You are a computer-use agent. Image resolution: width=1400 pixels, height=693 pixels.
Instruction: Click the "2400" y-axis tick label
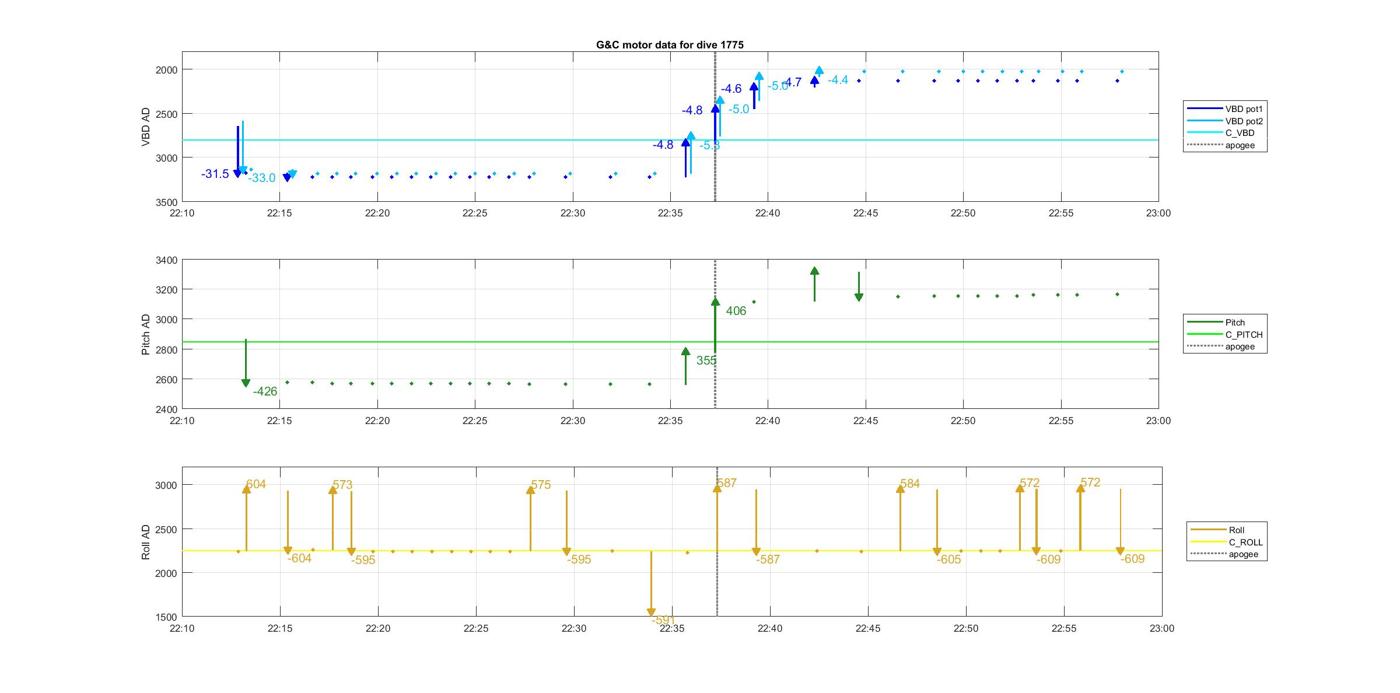165,410
